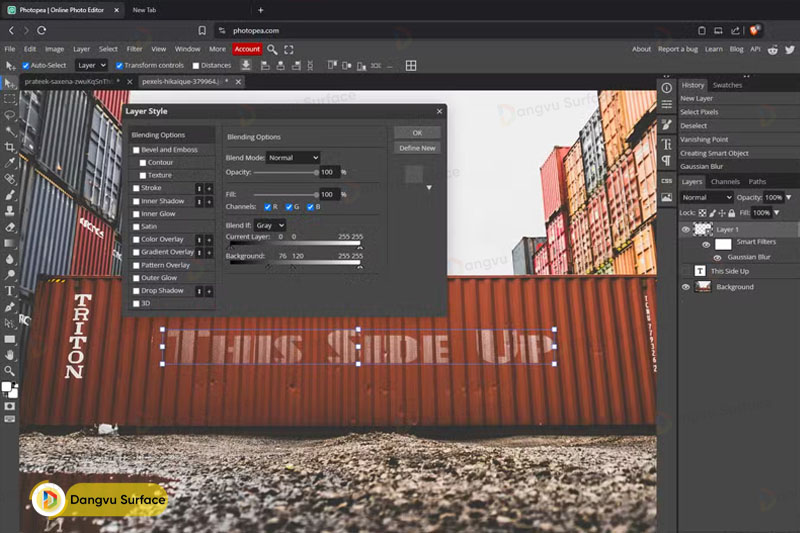Select the Eyedropper tool
This screenshot has width=800, height=533.
[x=10, y=163]
